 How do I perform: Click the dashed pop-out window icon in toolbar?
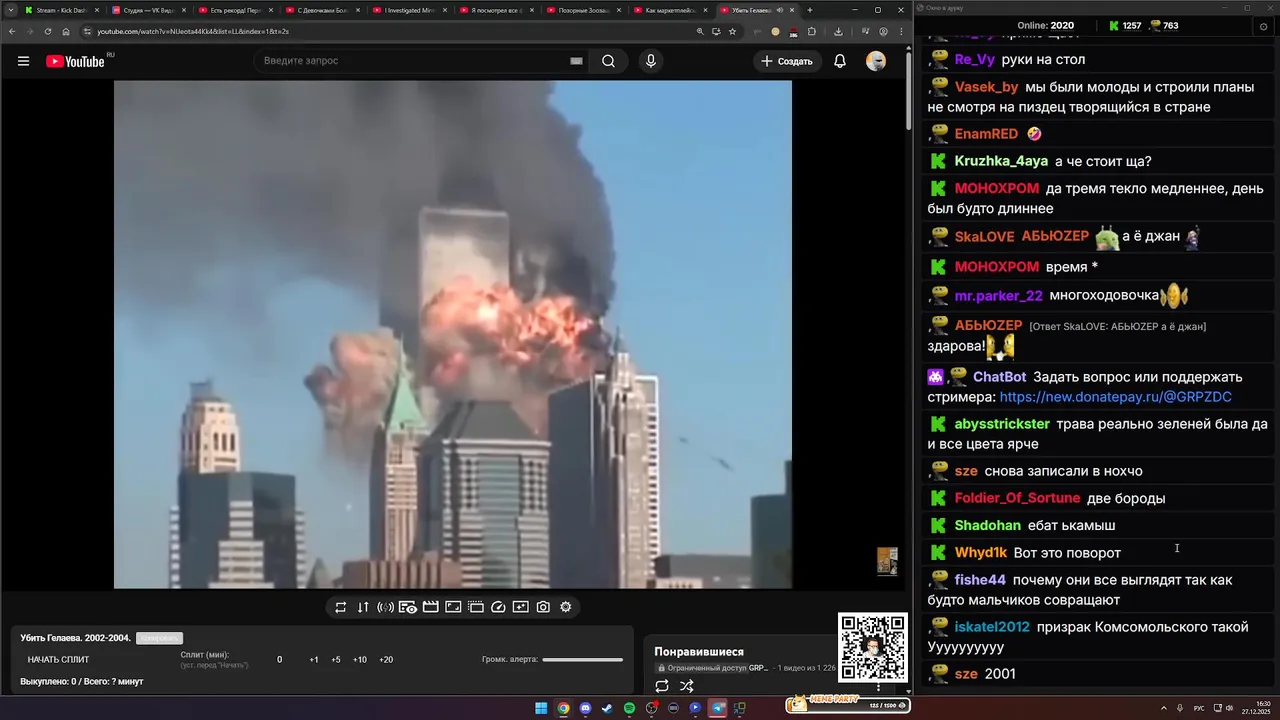(x=476, y=607)
